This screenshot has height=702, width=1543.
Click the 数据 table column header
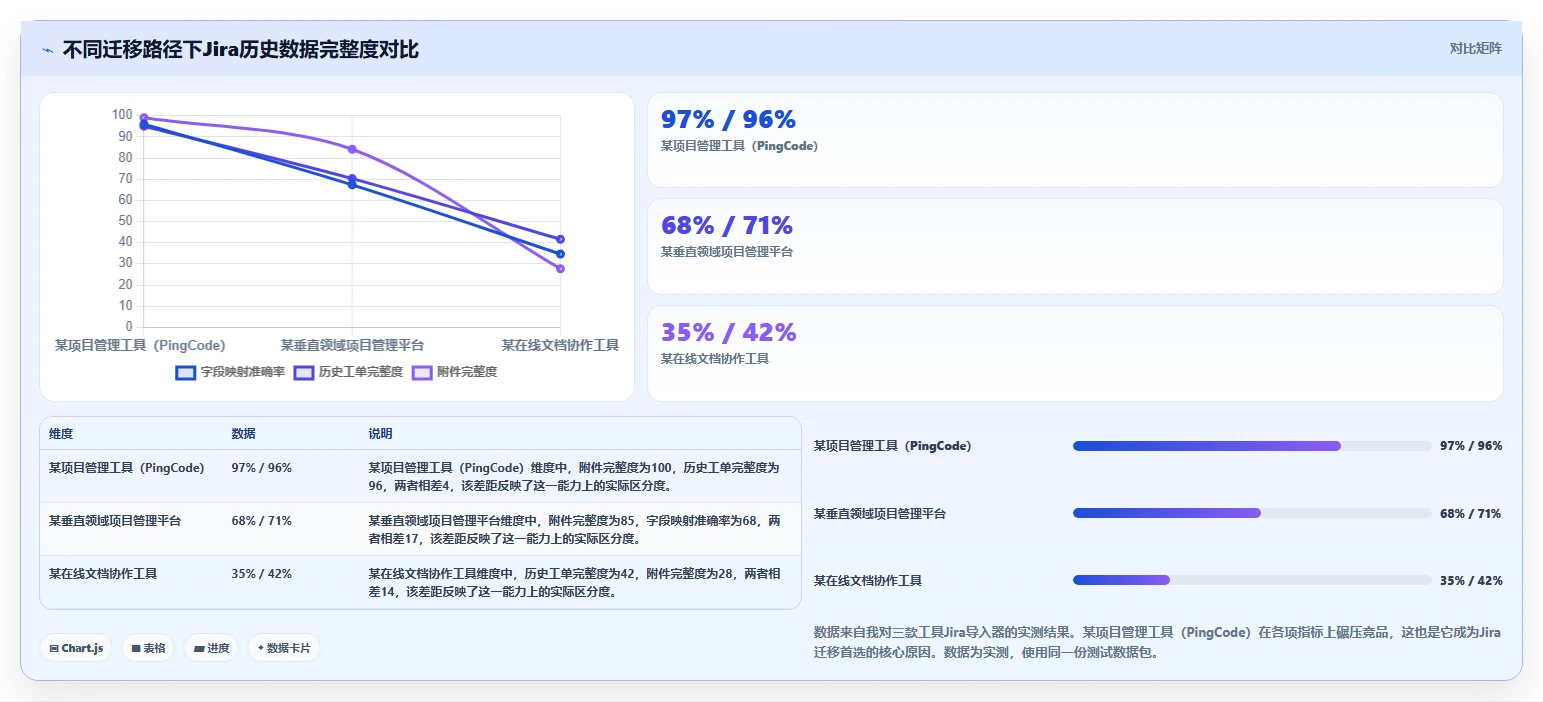tap(243, 434)
